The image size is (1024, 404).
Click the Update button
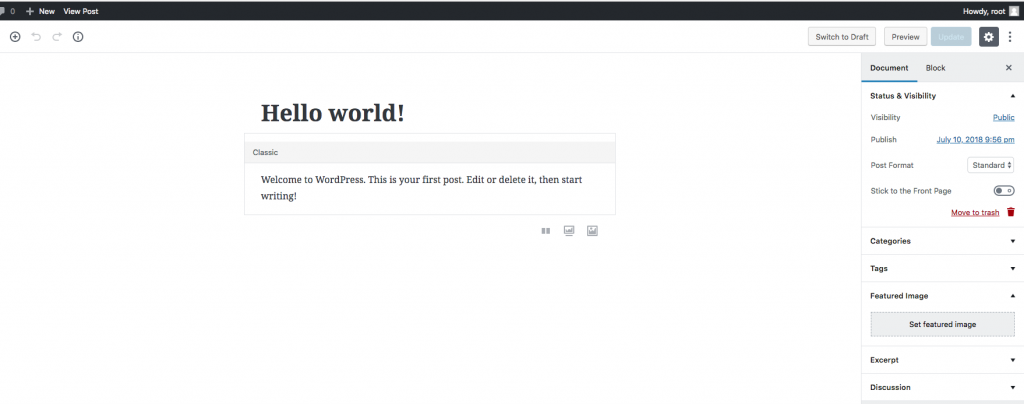point(951,37)
